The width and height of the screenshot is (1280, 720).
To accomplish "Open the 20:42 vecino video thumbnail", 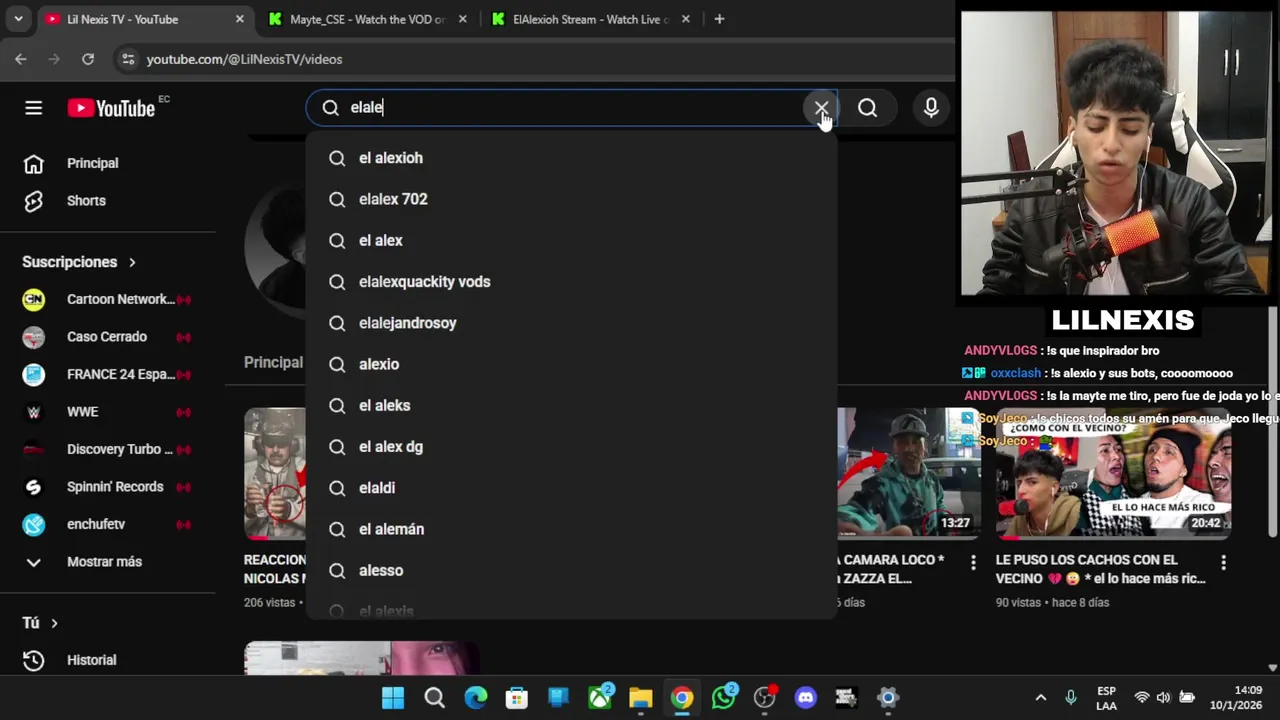I will [1113, 473].
